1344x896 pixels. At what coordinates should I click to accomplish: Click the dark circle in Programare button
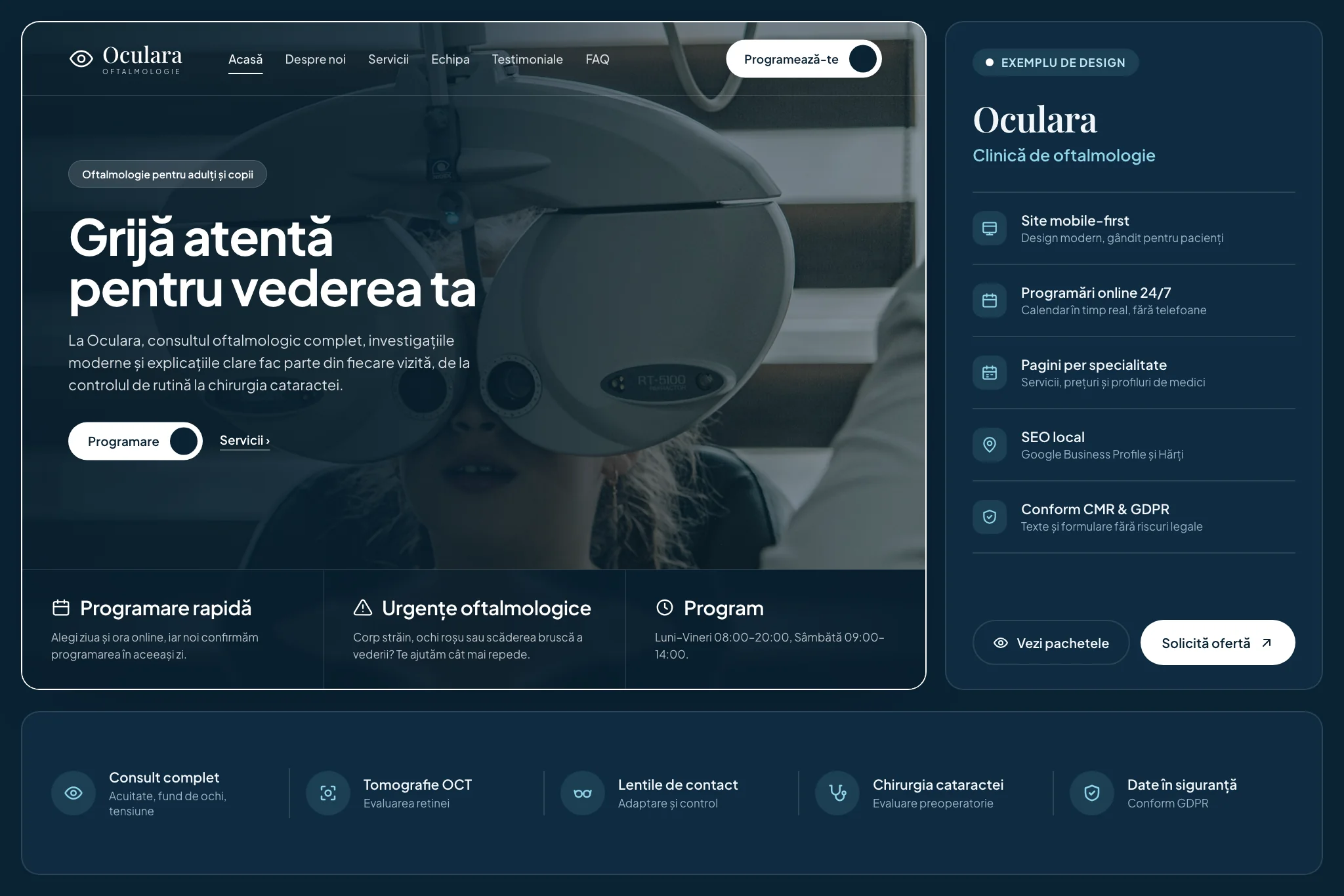[x=184, y=441]
